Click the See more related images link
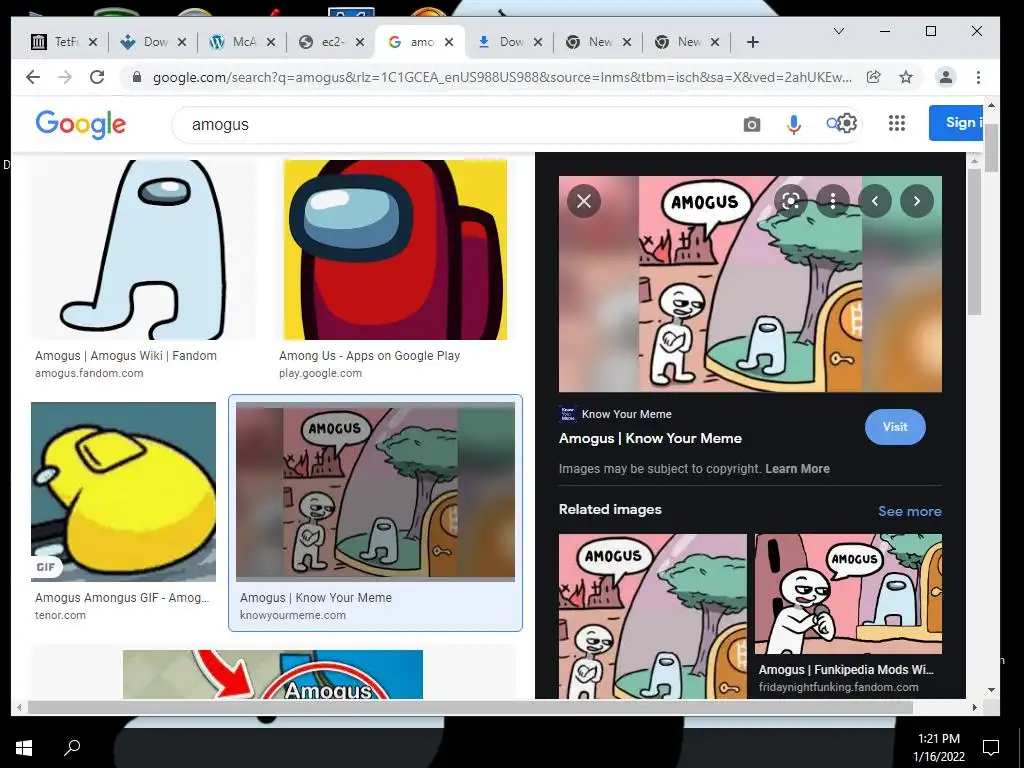Image resolution: width=1024 pixels, height=768 pixels. coord(910,511)
